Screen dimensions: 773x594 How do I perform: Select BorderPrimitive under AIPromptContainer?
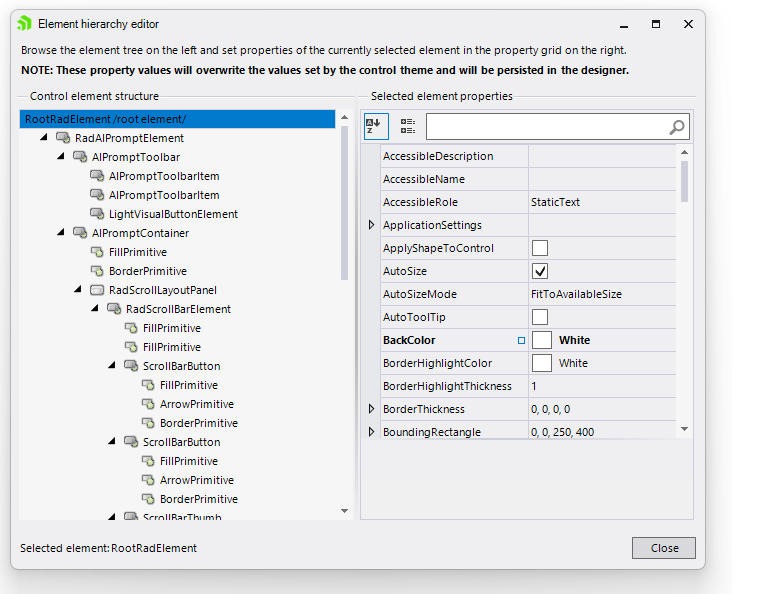click(x=148, y=271)
